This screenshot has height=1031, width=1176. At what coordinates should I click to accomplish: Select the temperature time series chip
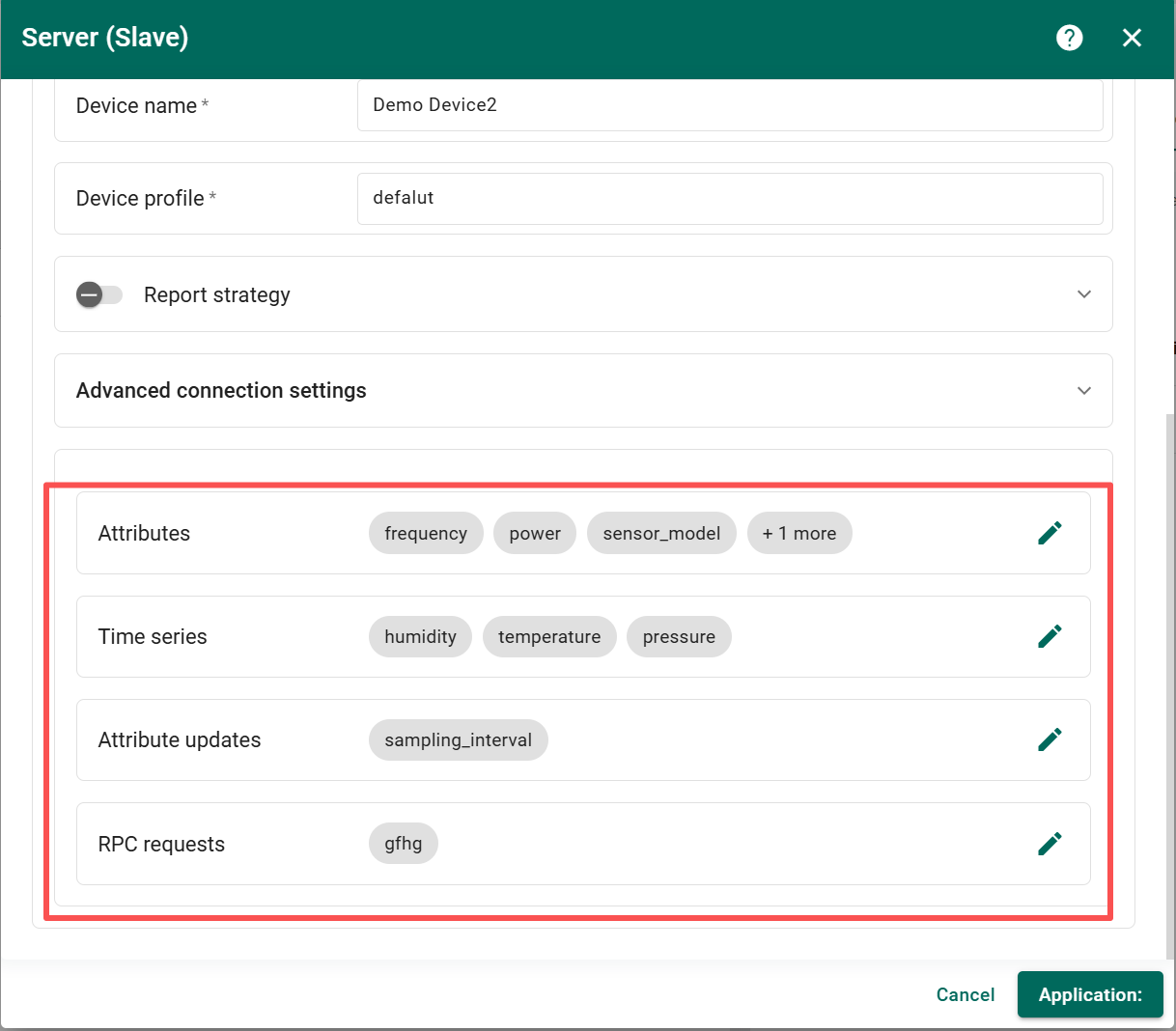548,637
